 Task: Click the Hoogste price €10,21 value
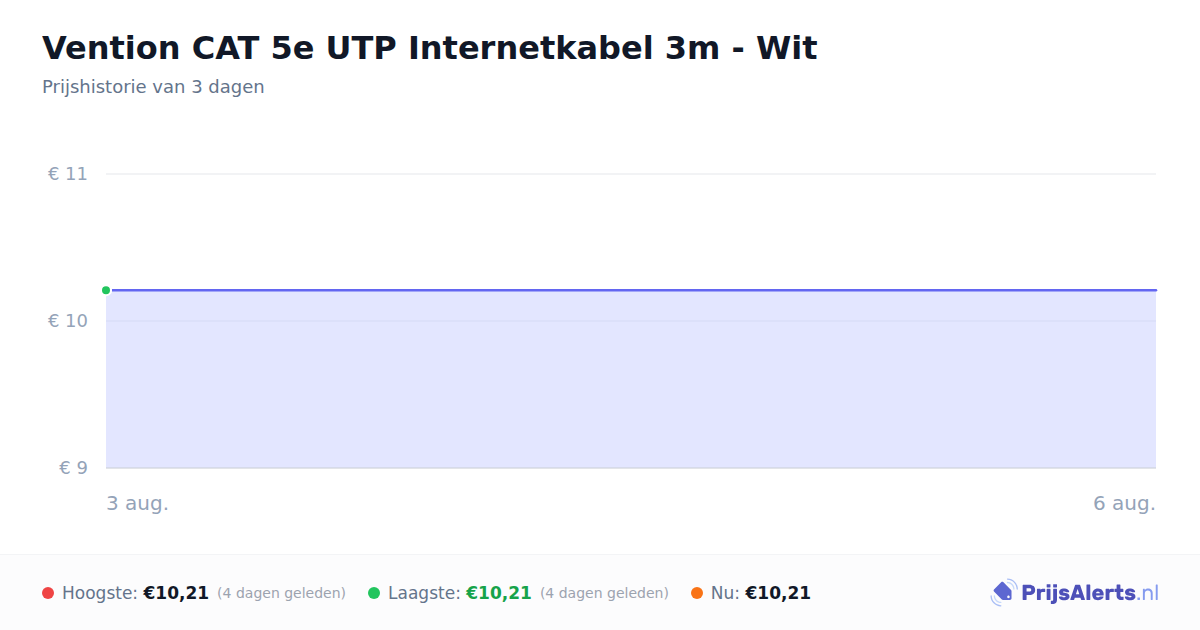coord(176,593)
